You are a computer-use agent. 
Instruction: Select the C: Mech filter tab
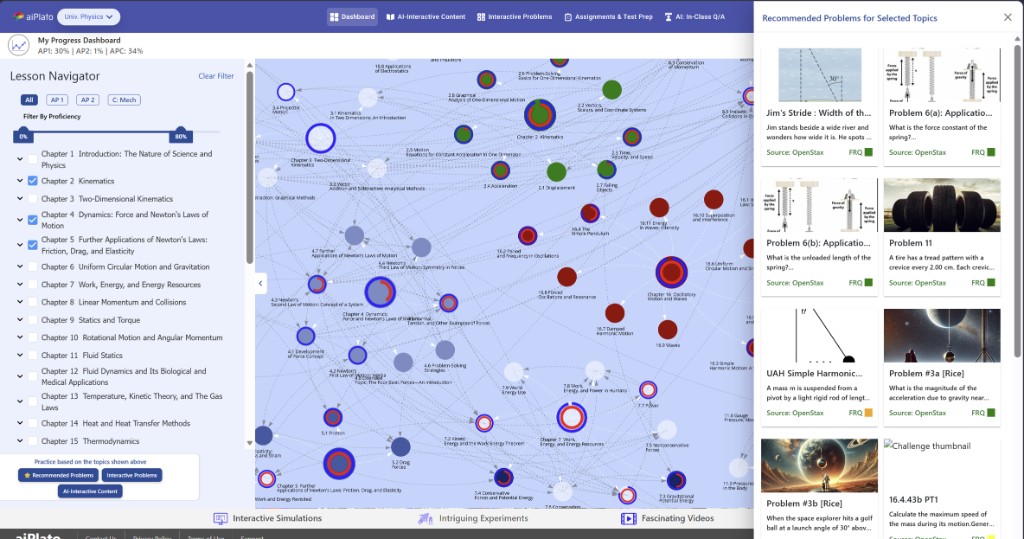tap(124, 100)
